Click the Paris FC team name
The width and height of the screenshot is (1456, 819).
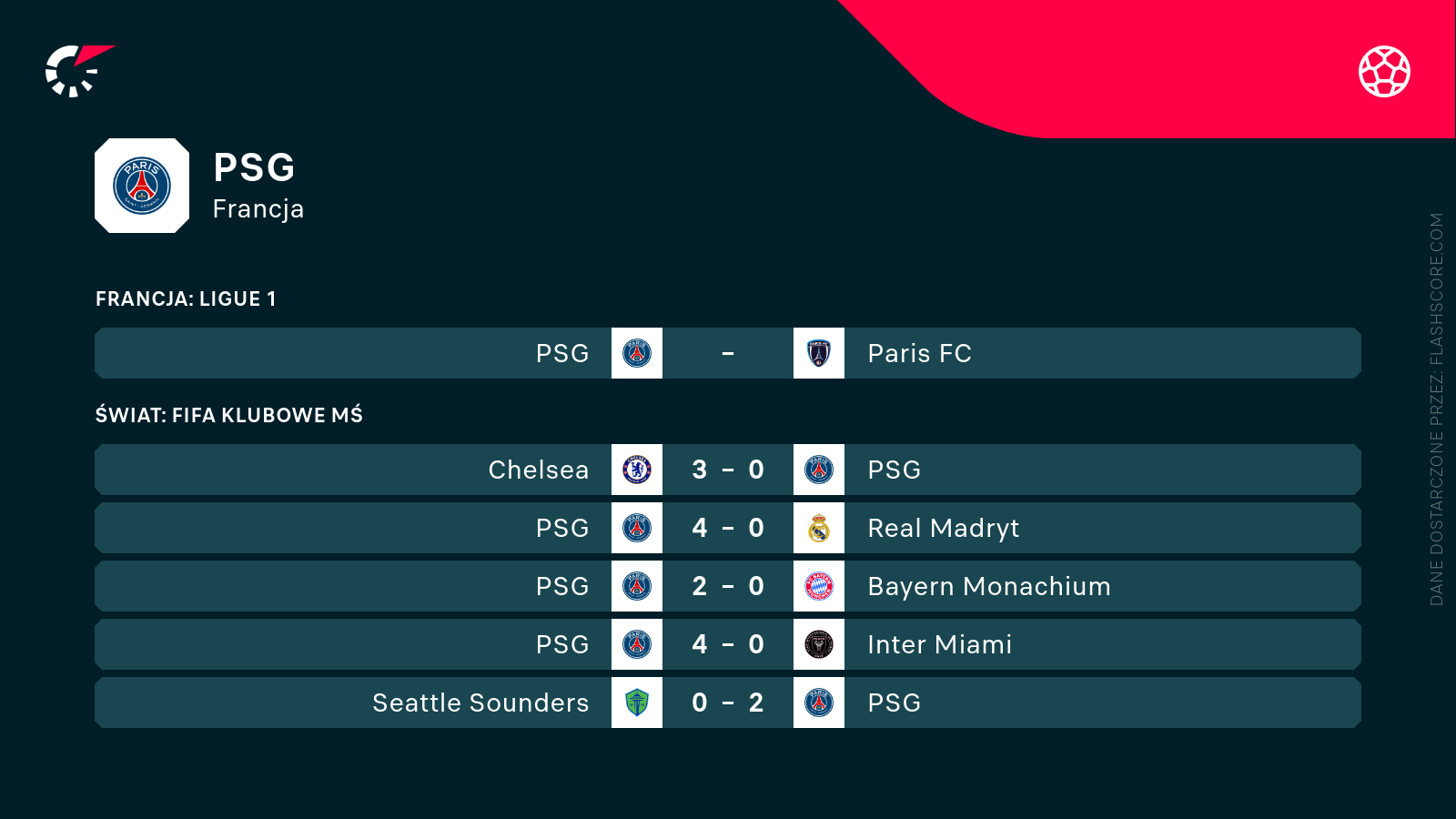tap(920, 353)
